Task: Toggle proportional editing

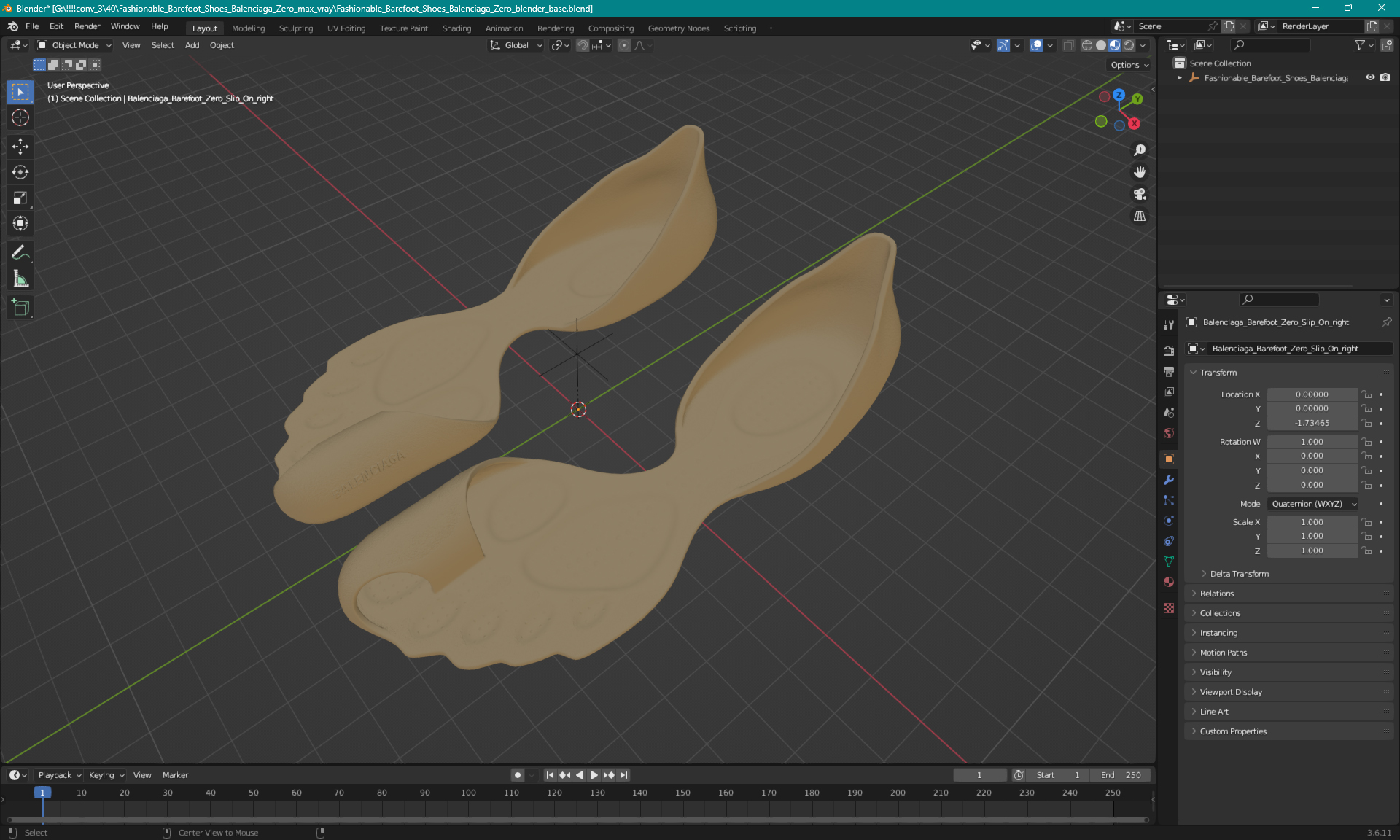Action: point(624,45)
